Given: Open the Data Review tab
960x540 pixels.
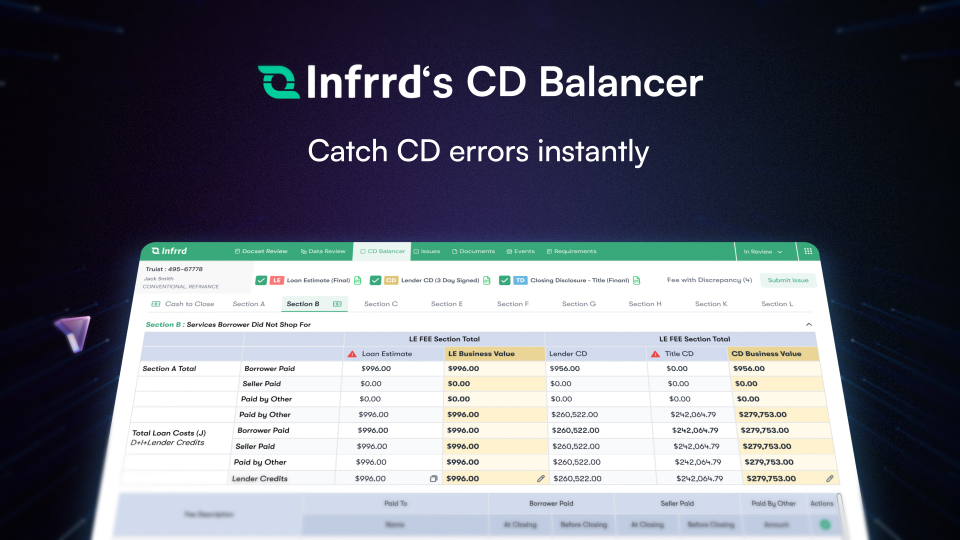Looking at the screenshot, I should (x=323, y=251).
